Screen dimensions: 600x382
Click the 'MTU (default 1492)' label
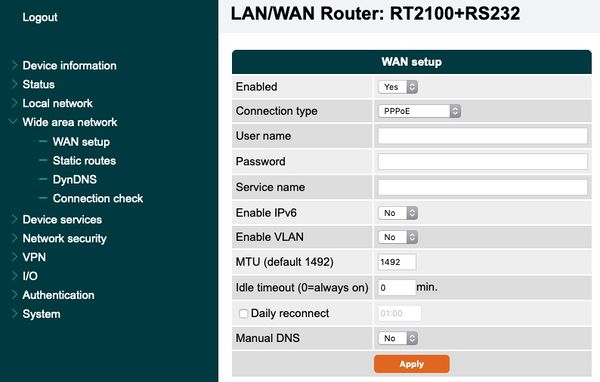coord(284,262)
